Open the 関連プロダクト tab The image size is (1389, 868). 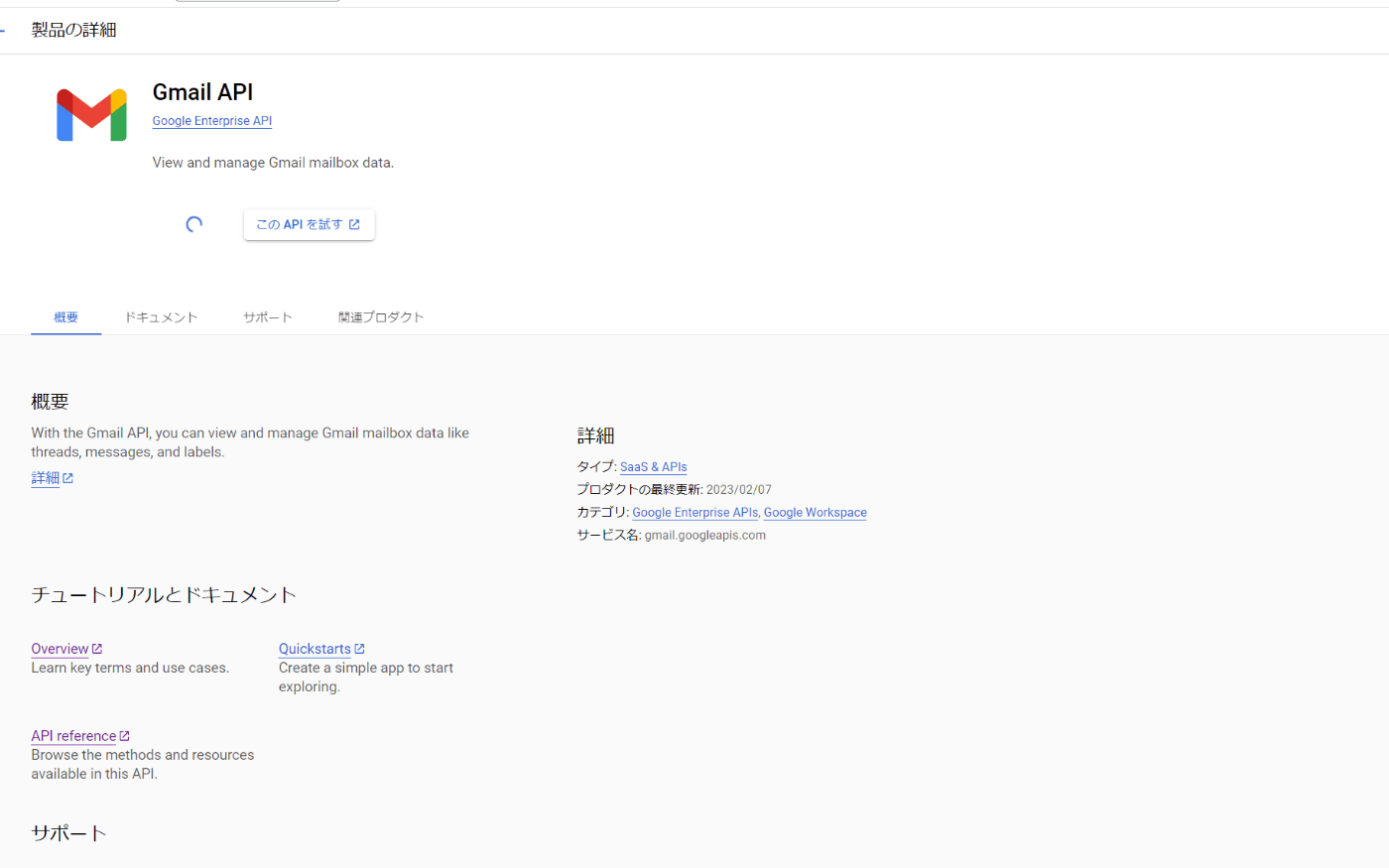[381, 317]
